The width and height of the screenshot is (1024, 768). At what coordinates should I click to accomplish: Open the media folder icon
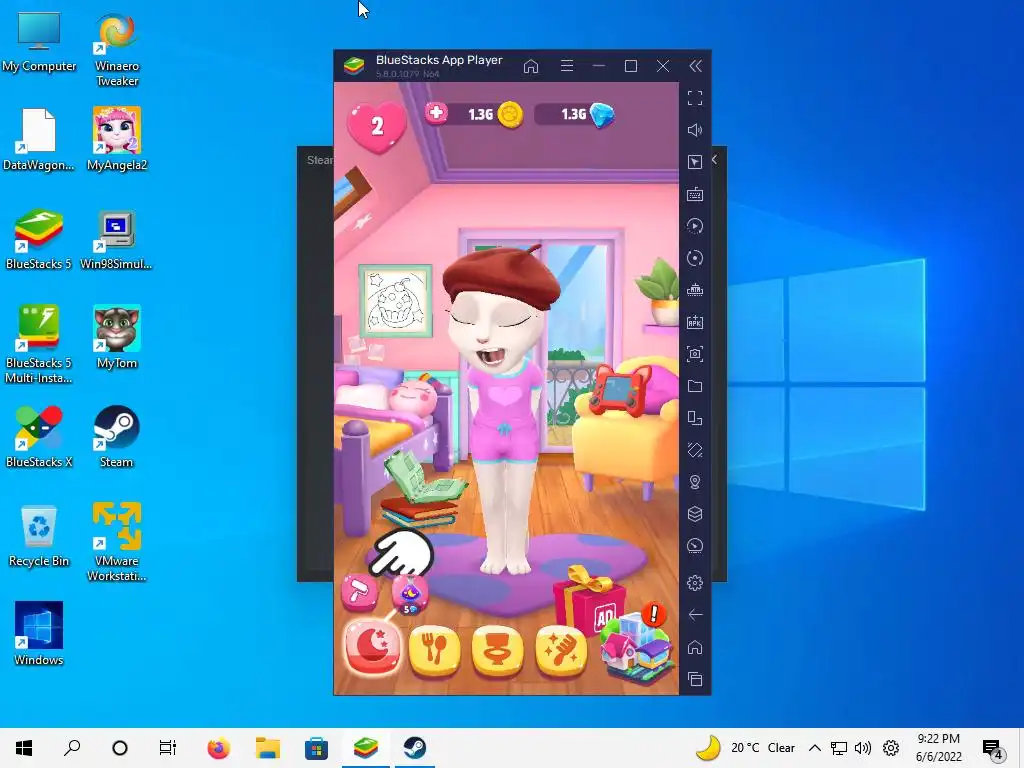pyautogui.click(x=695, y=386)
